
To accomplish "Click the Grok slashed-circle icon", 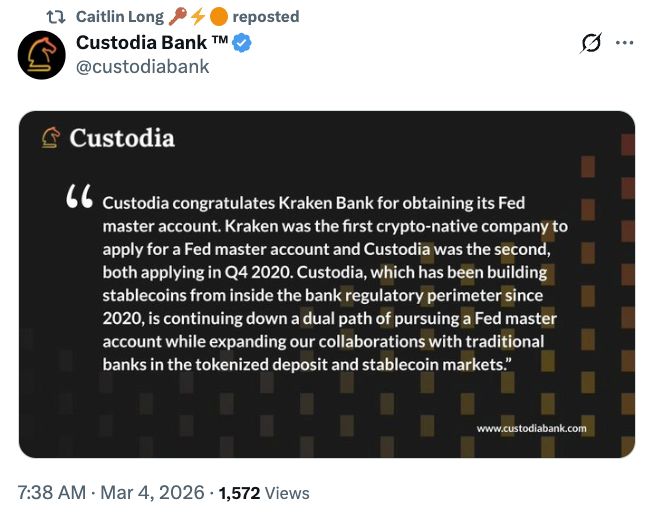I will point(590,44).
